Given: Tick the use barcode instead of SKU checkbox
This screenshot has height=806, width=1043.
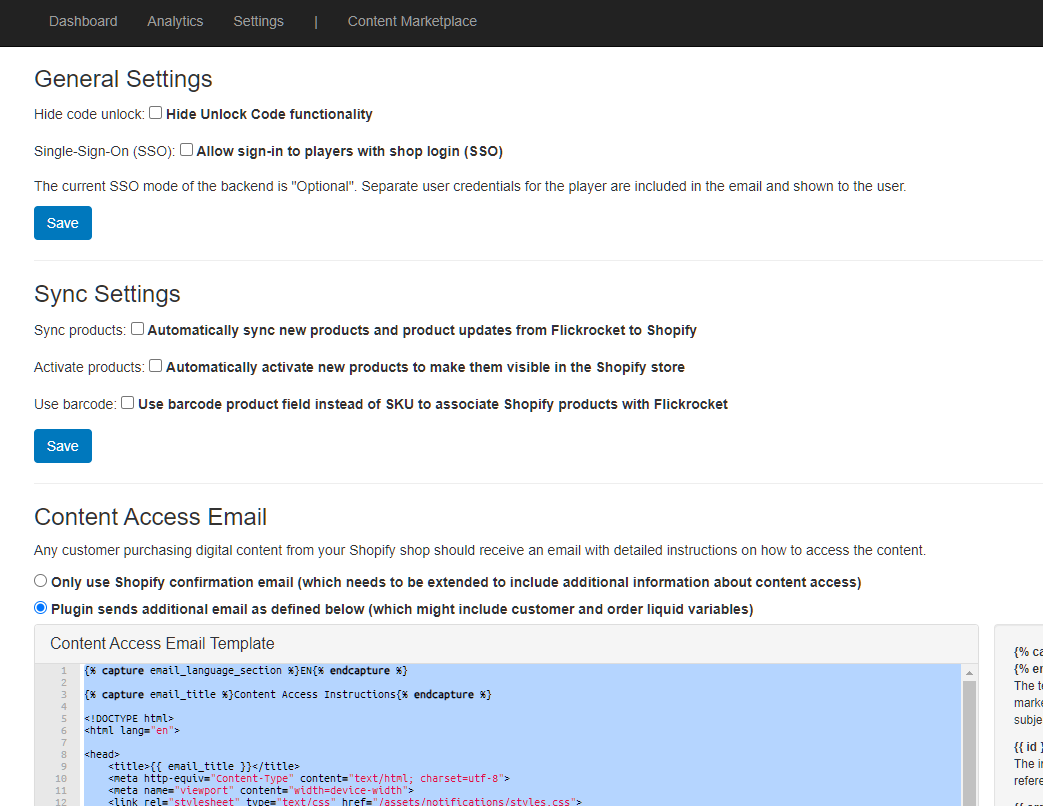Looking at the screenshot, I should (x=128, y=403).
